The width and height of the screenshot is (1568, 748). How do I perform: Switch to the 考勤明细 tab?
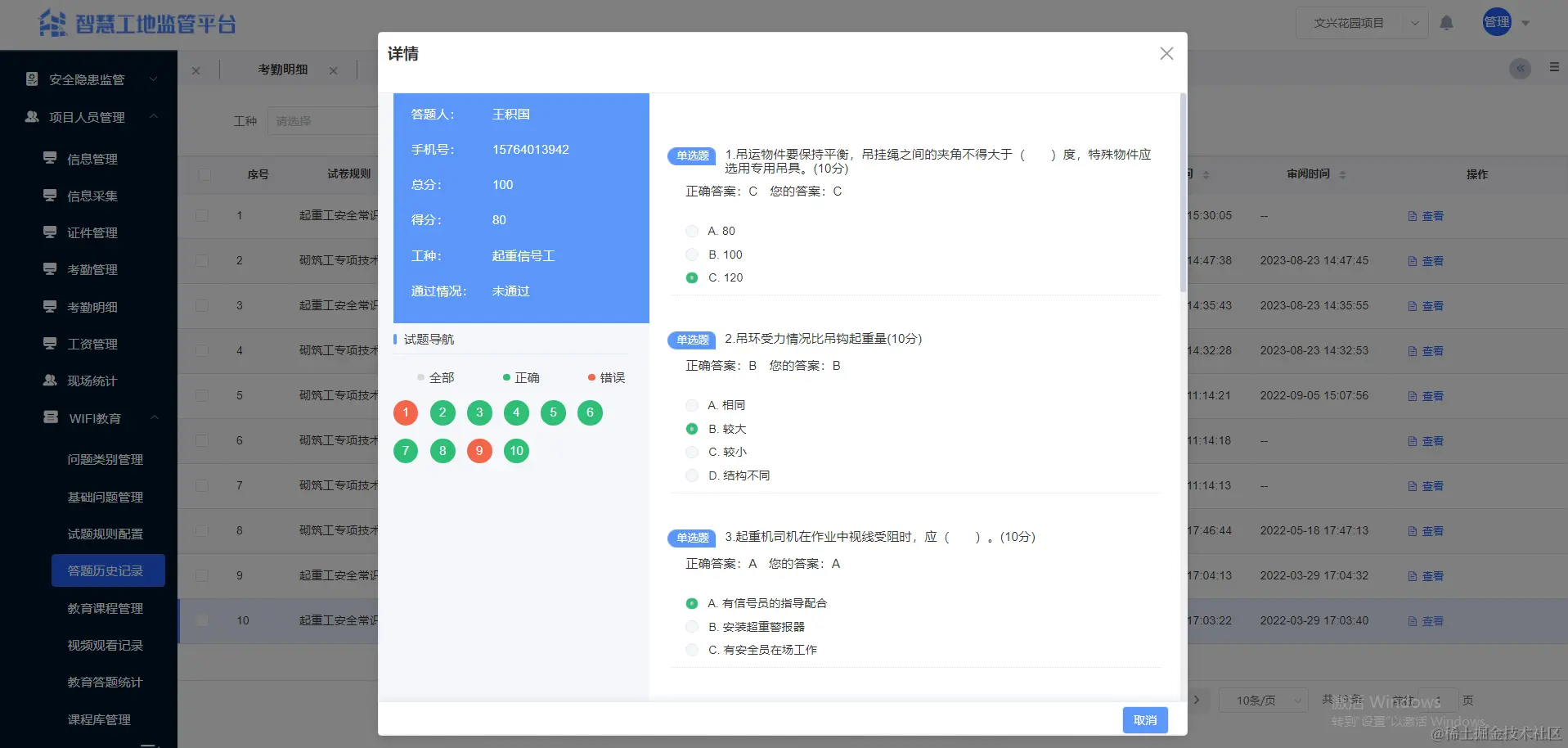pos(282,69)
